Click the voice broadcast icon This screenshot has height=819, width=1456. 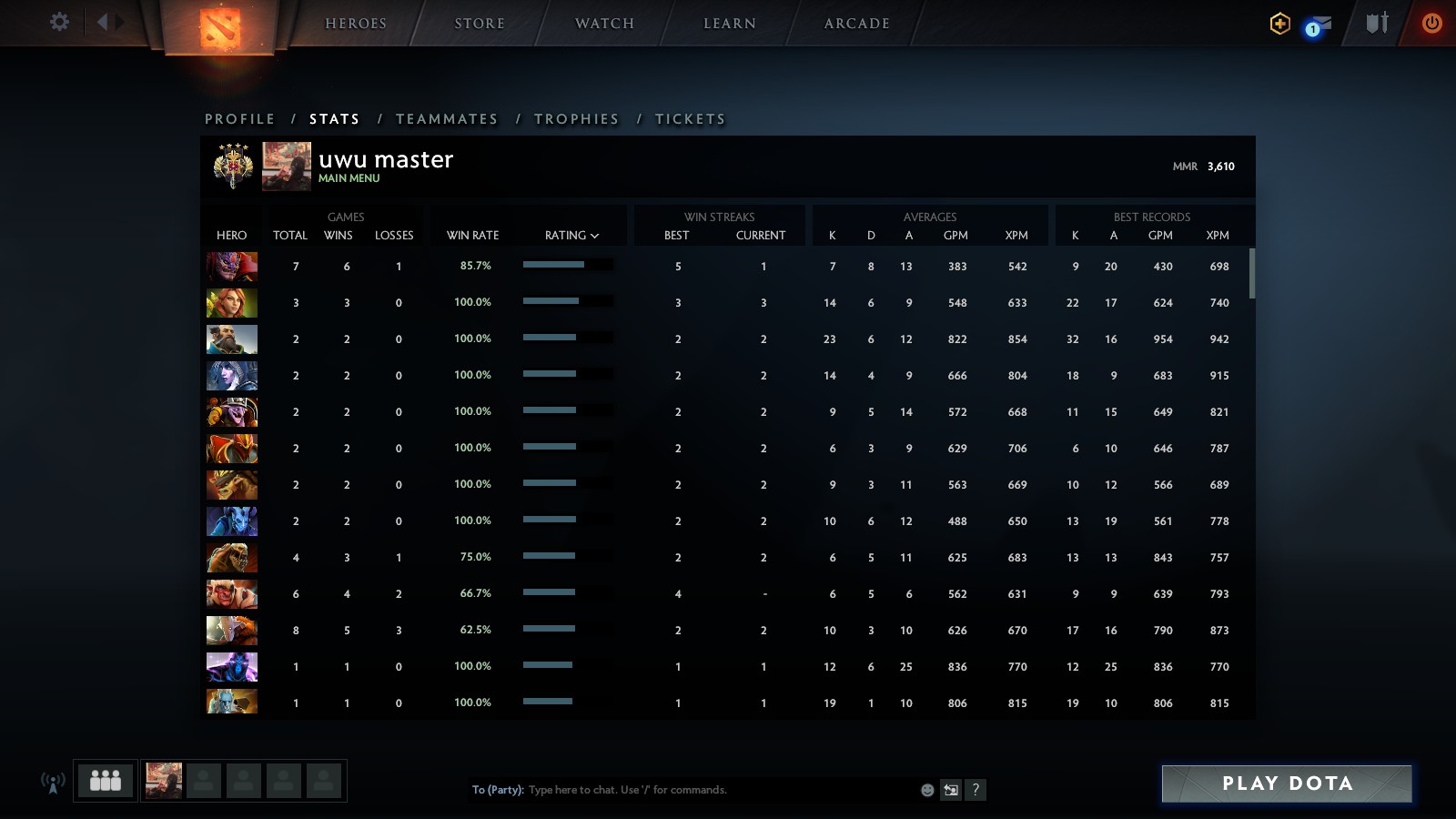[53, 782]
